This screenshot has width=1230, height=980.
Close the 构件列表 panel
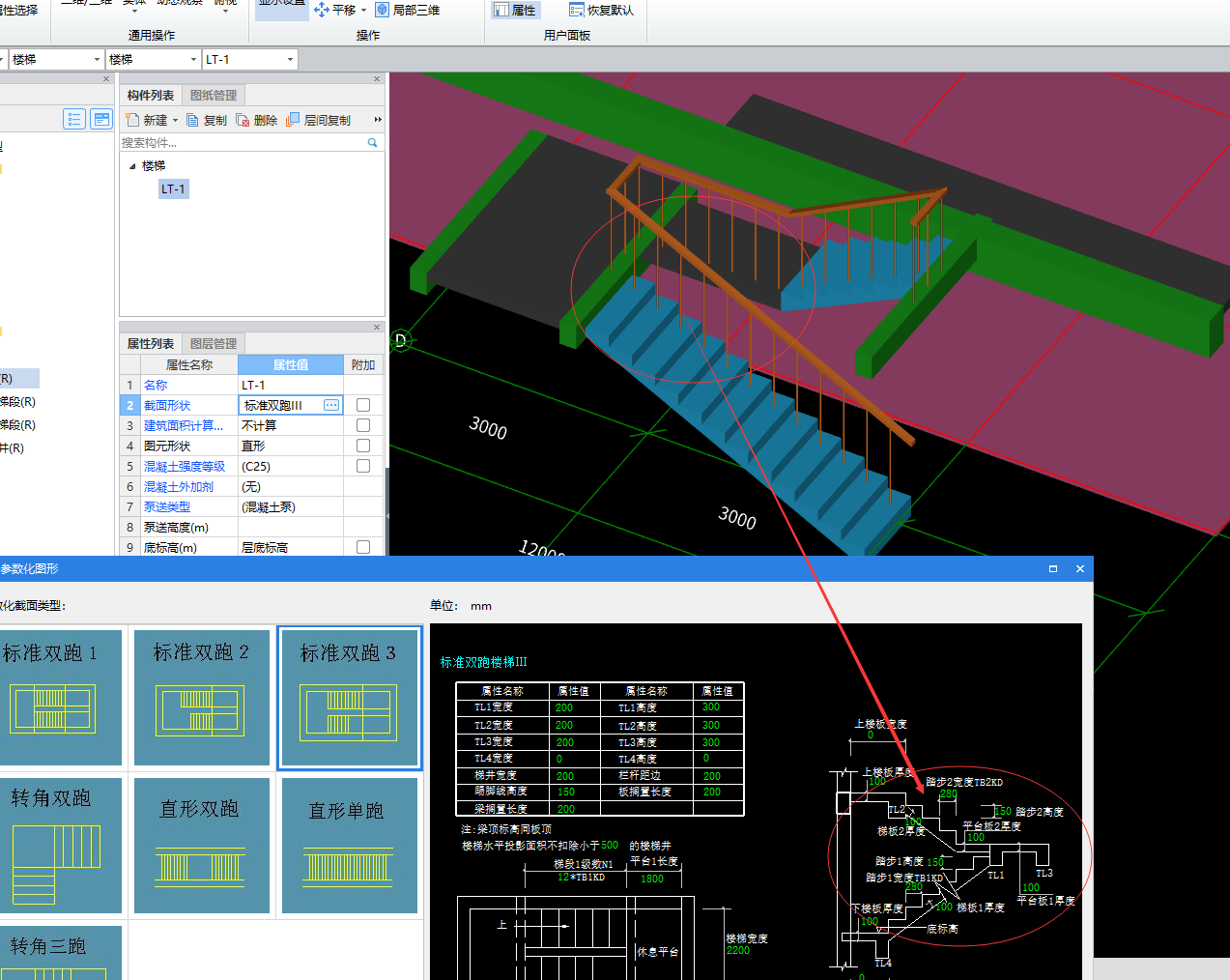coord(377,79)
